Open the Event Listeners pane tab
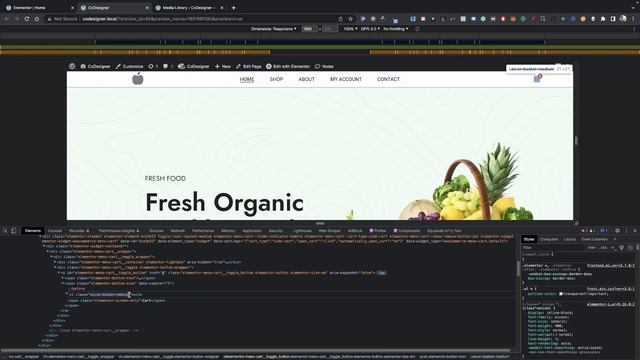 coord(594,239)
